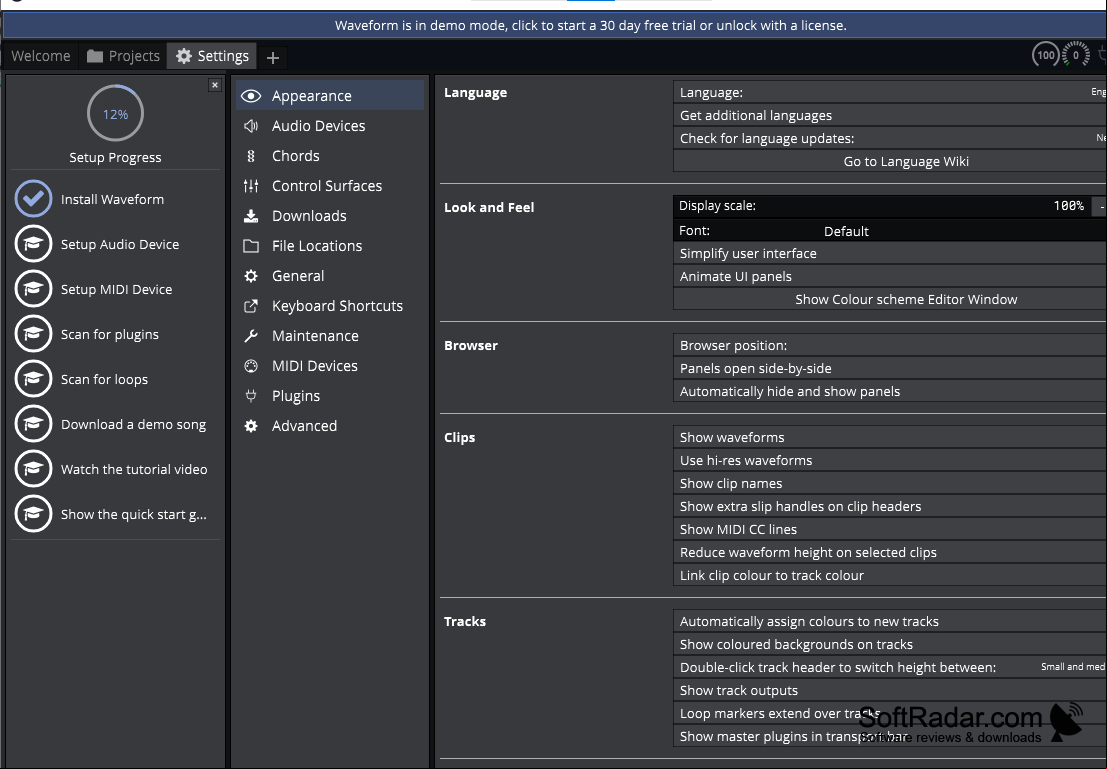
Task: Click the Install Waveform checkmark icon
Action: (33, 198)
